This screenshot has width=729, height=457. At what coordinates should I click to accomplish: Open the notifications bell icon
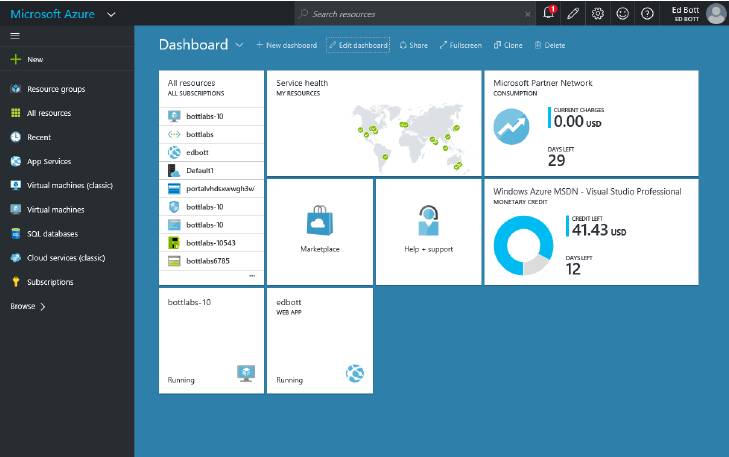[x=549, y=13]
